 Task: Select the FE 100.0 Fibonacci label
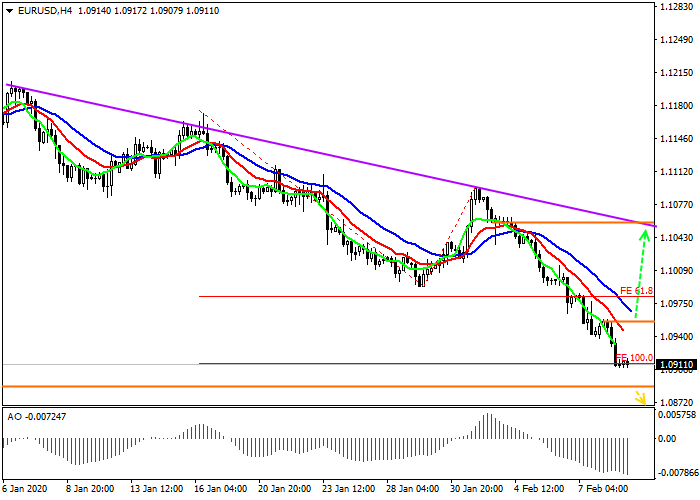click(x=634, y=357)
